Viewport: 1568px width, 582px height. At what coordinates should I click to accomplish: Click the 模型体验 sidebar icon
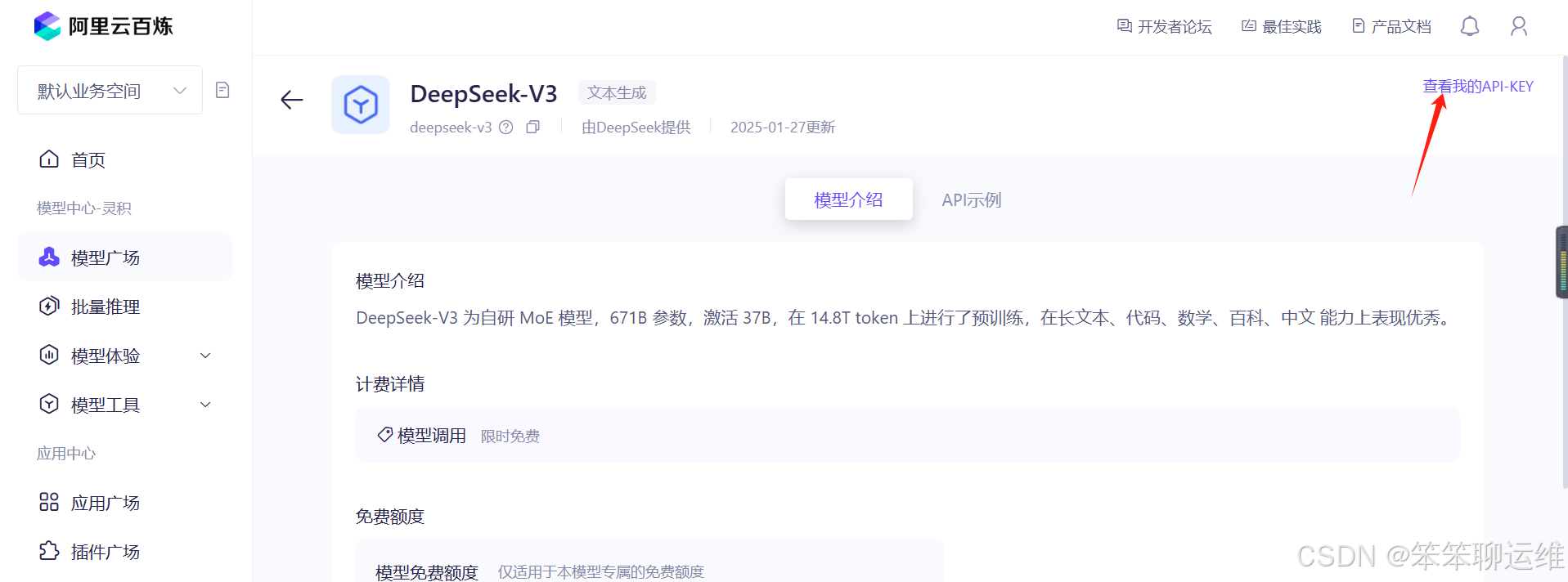tap(49, 355)
